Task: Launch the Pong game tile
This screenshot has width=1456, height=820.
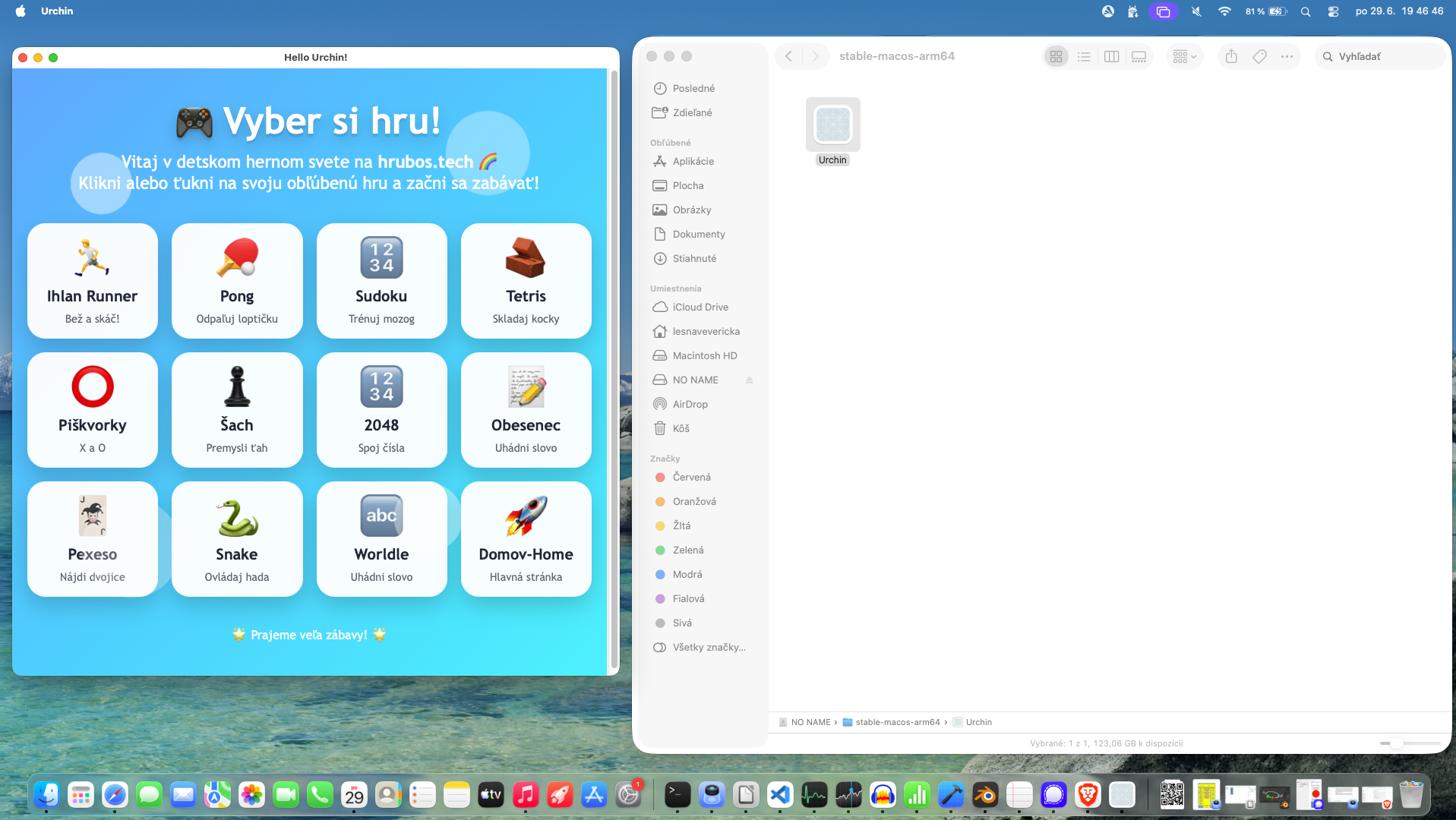Action: [237, 281]
